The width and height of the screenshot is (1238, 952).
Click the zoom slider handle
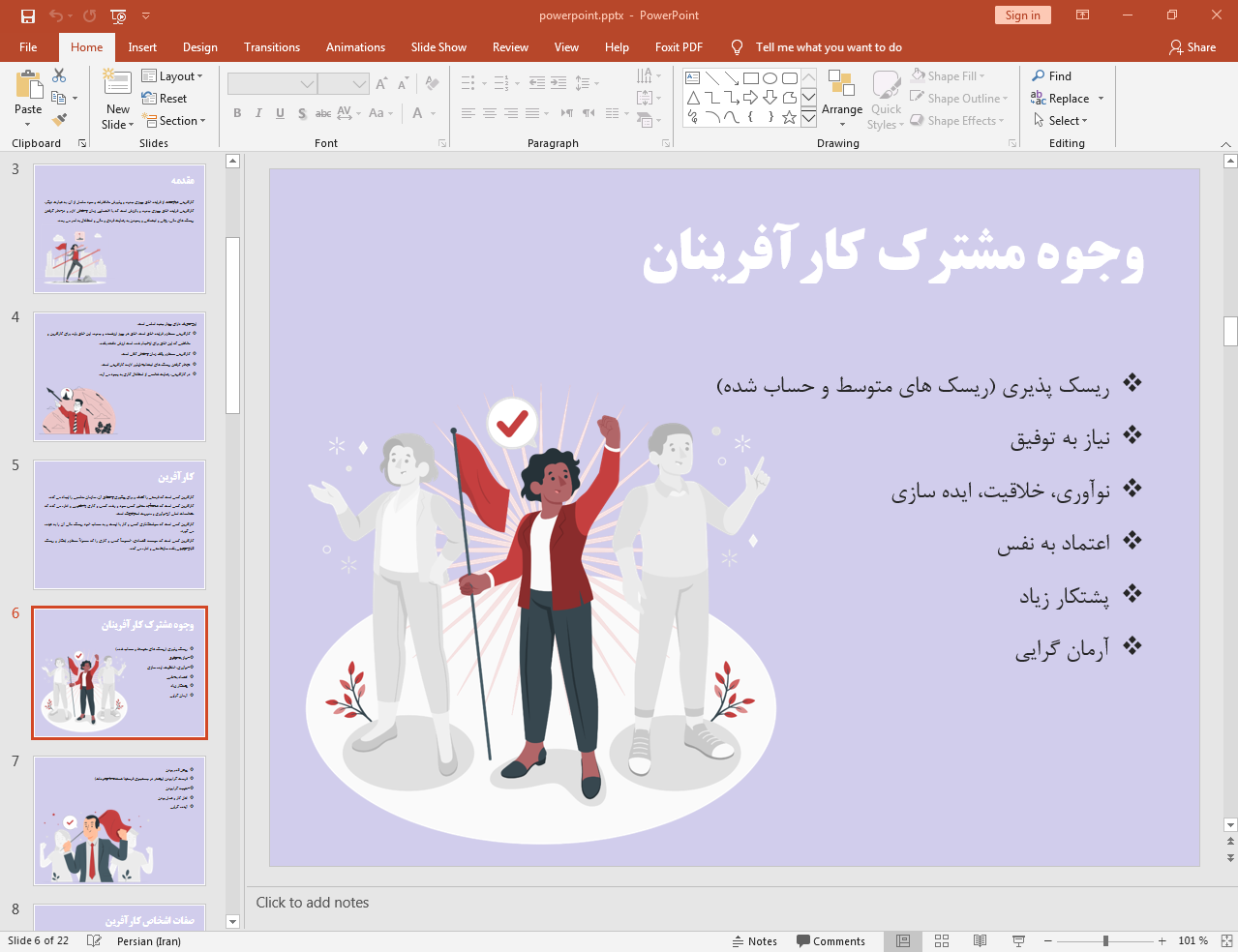point(1105,940)
